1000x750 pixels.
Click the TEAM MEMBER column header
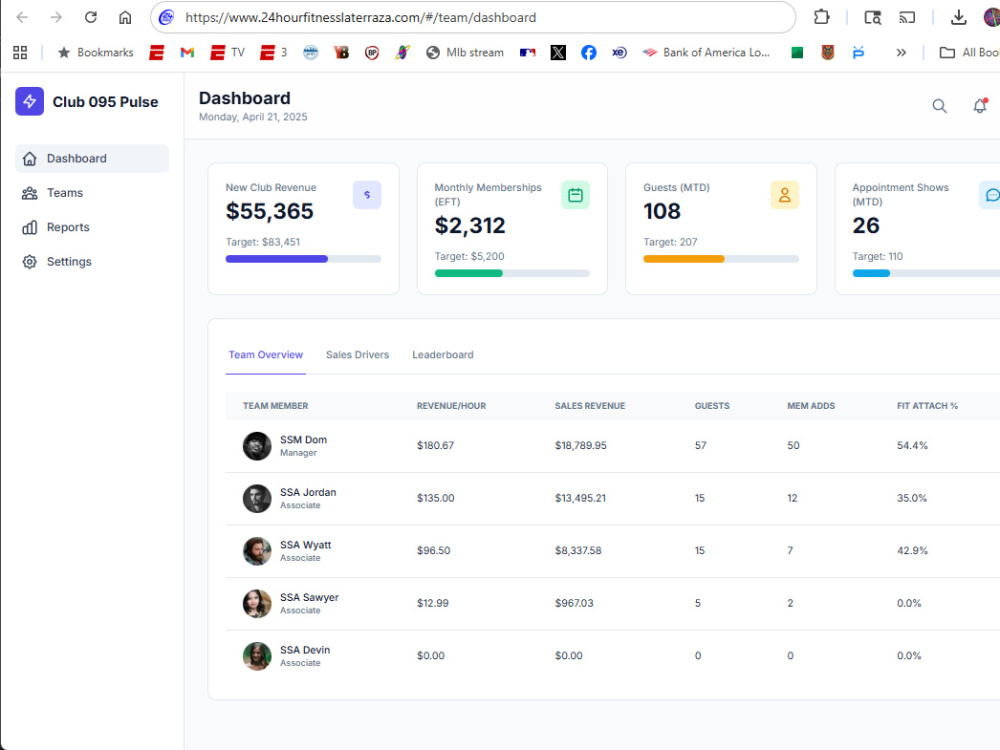pyautogui.click(x=275, y=406)
